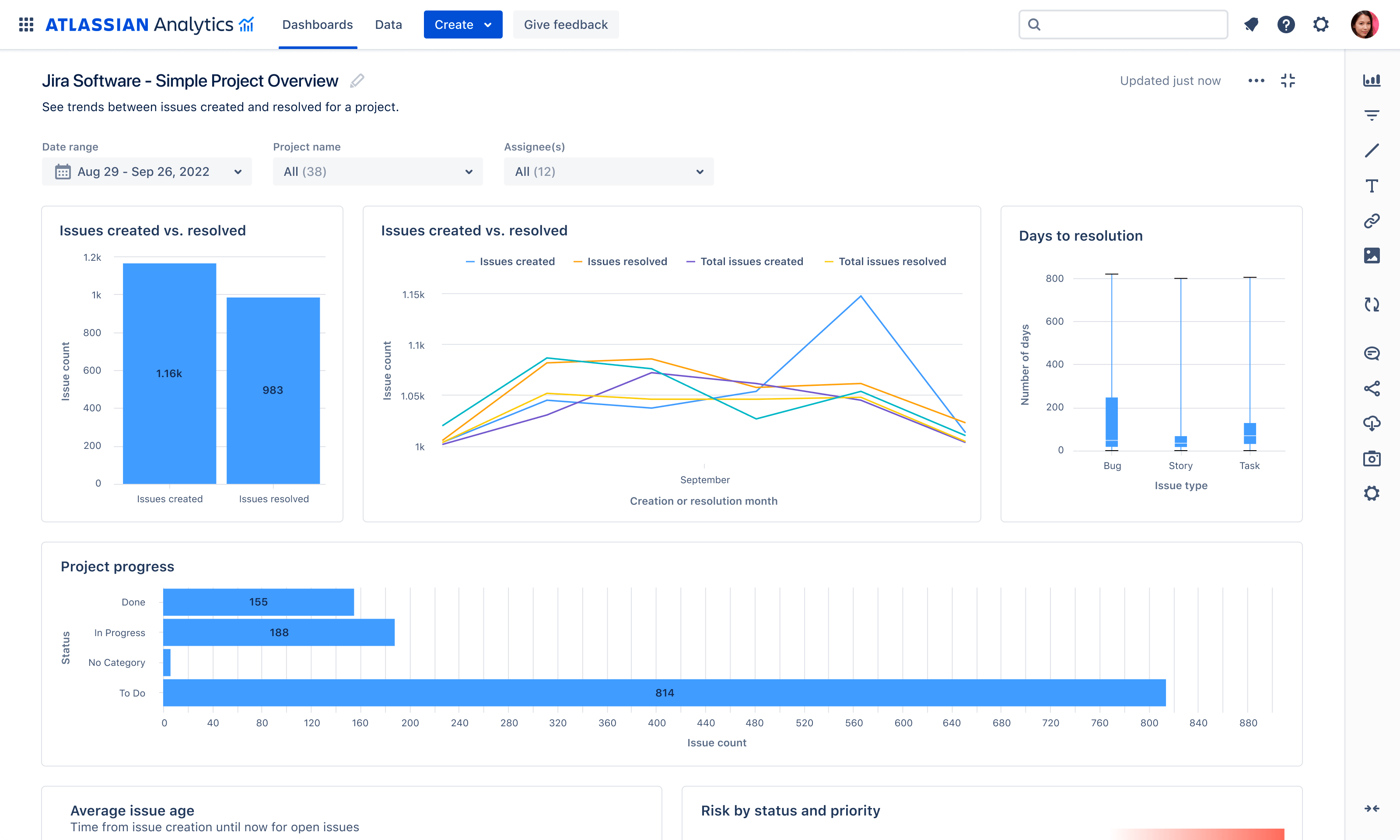
Task: Click the expand icon on Risk panel
Action: click(x=1372, y=809)
